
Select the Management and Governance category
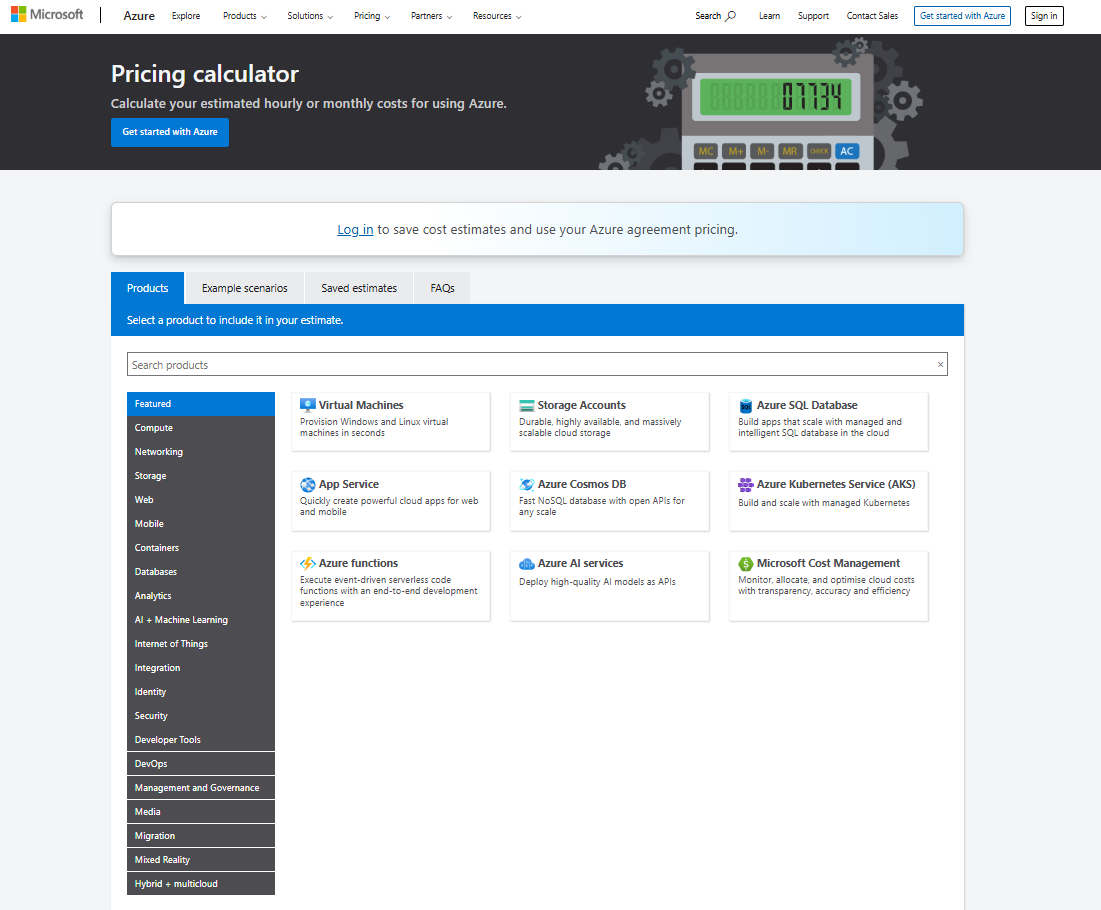tap(201, 788)
